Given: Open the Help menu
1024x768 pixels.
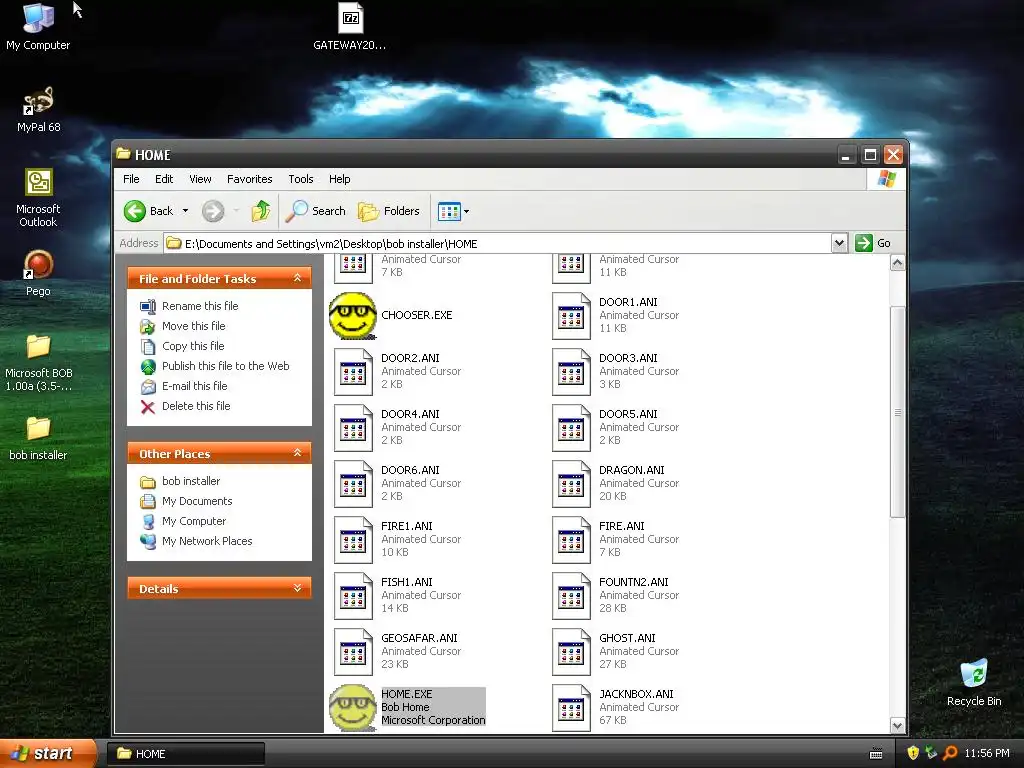Looking at the screenshot, I should tap(340, 179).
